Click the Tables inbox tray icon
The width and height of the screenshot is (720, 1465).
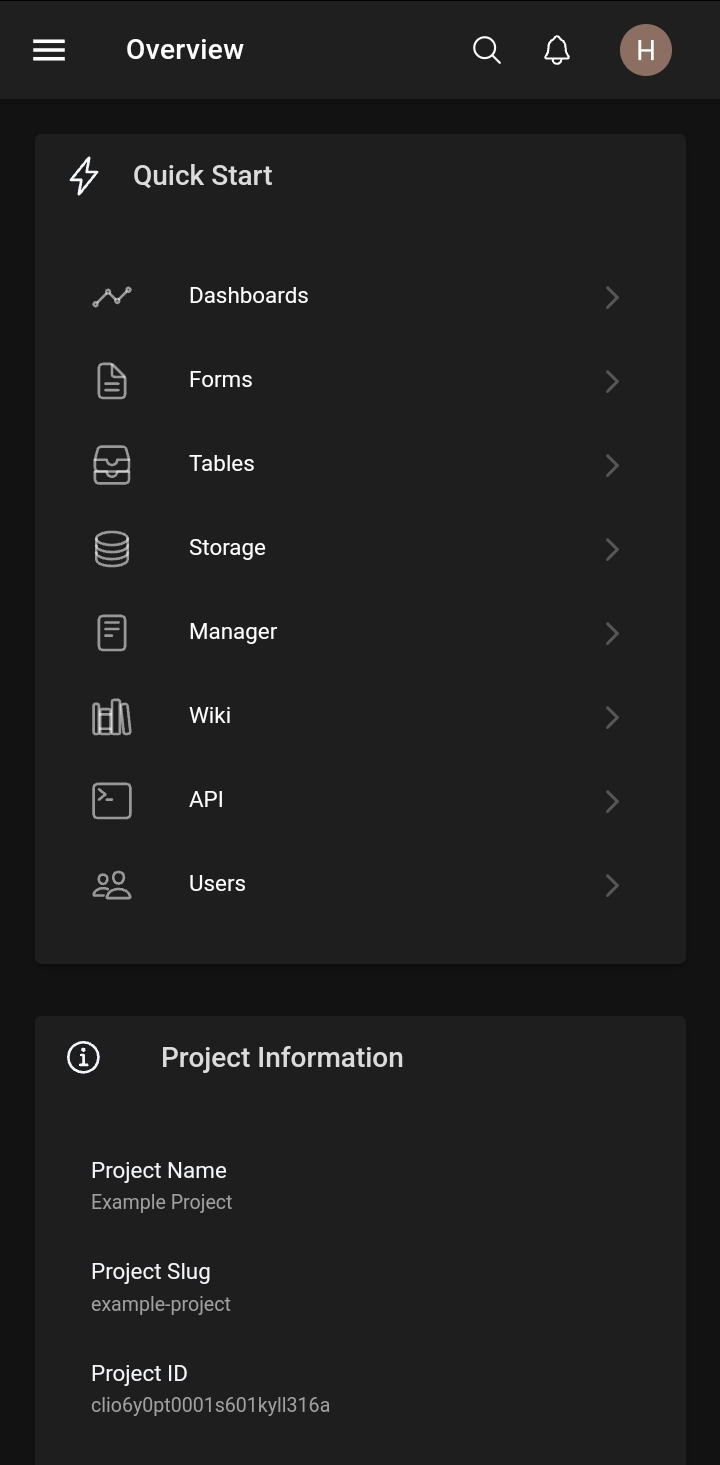pyautogui.click(x=112, y=465)
